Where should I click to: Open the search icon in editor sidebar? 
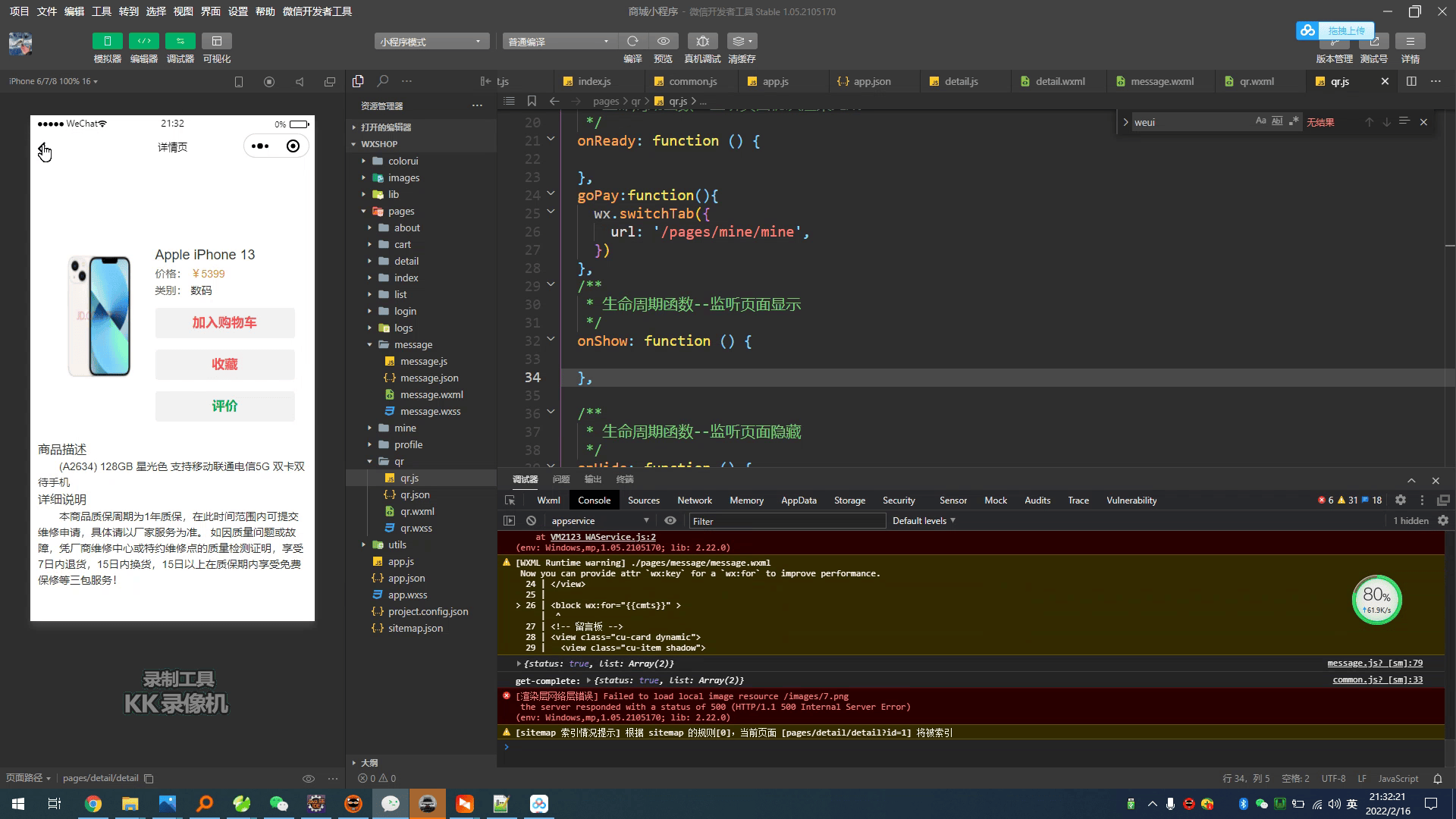[383, 81]
